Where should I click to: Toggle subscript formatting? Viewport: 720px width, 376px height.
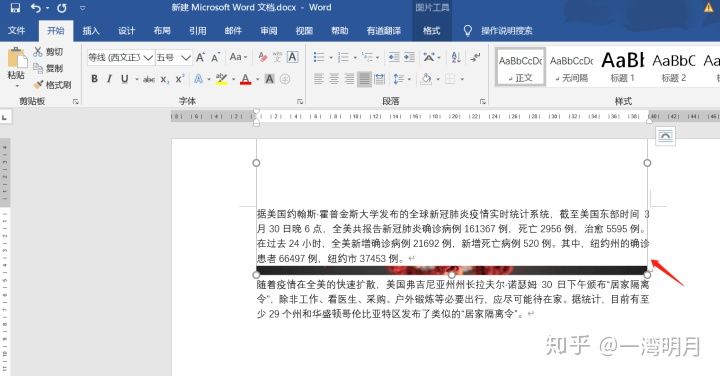point(164,79)
